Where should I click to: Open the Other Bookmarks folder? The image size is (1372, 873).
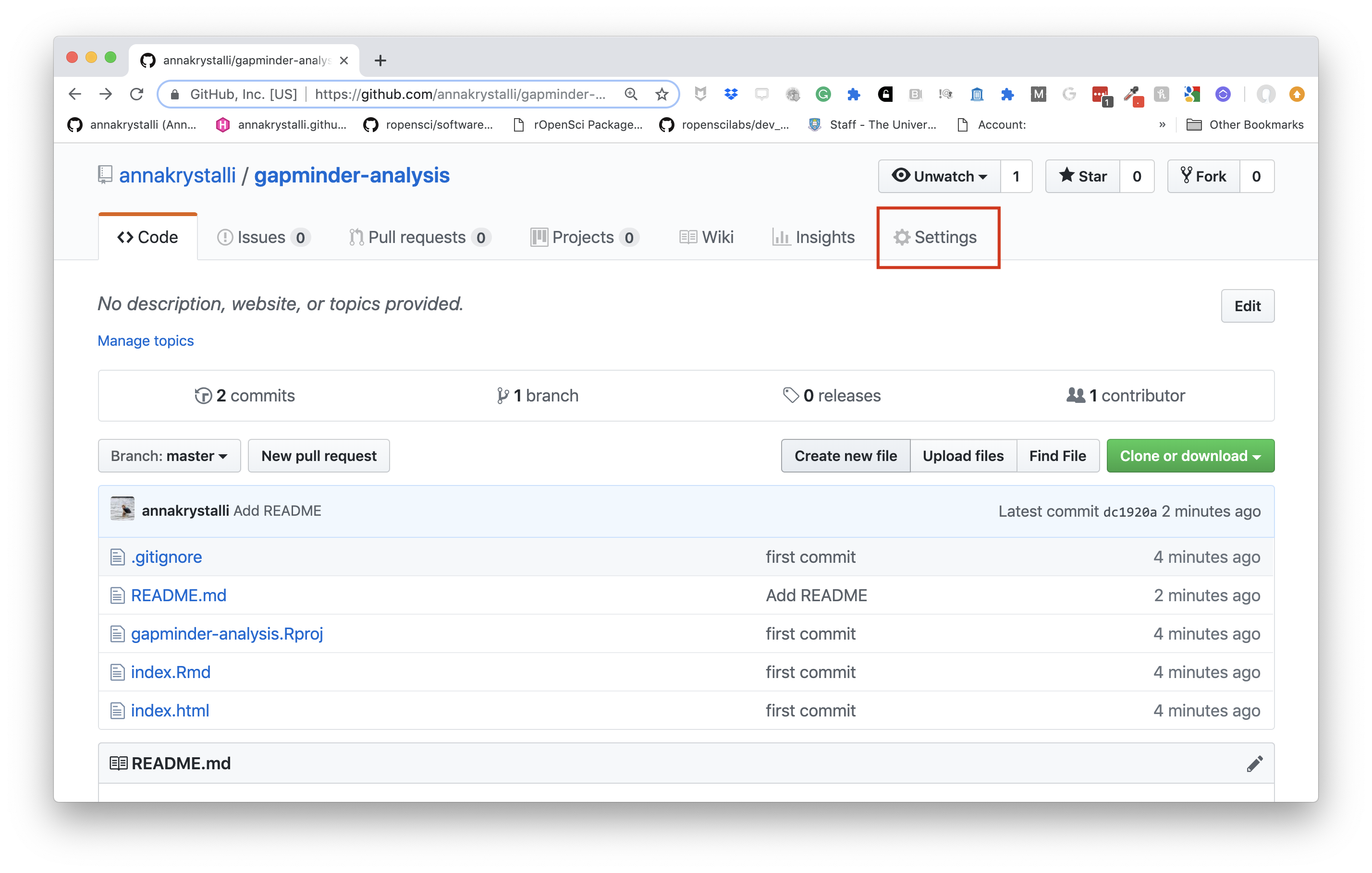1244,125
